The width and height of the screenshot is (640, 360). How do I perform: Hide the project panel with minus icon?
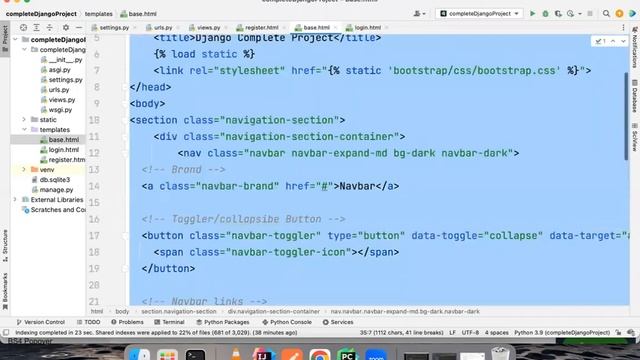tap(79, 27)
